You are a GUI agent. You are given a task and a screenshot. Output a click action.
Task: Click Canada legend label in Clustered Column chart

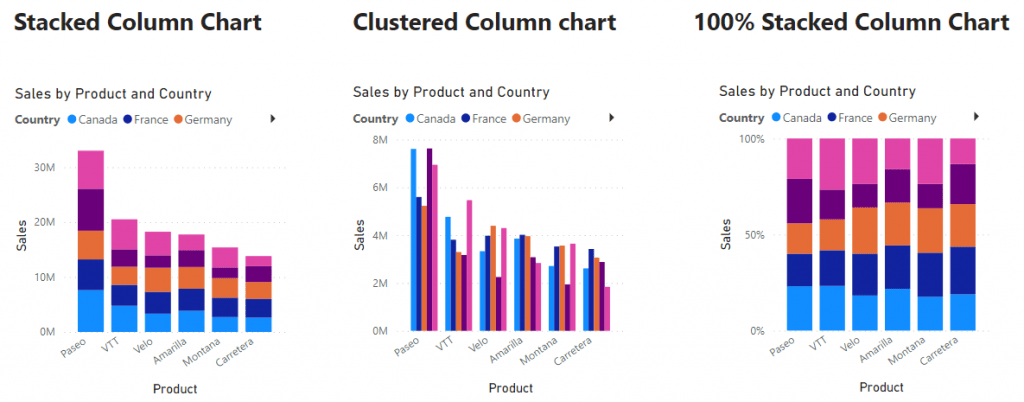tap(437, 119)
